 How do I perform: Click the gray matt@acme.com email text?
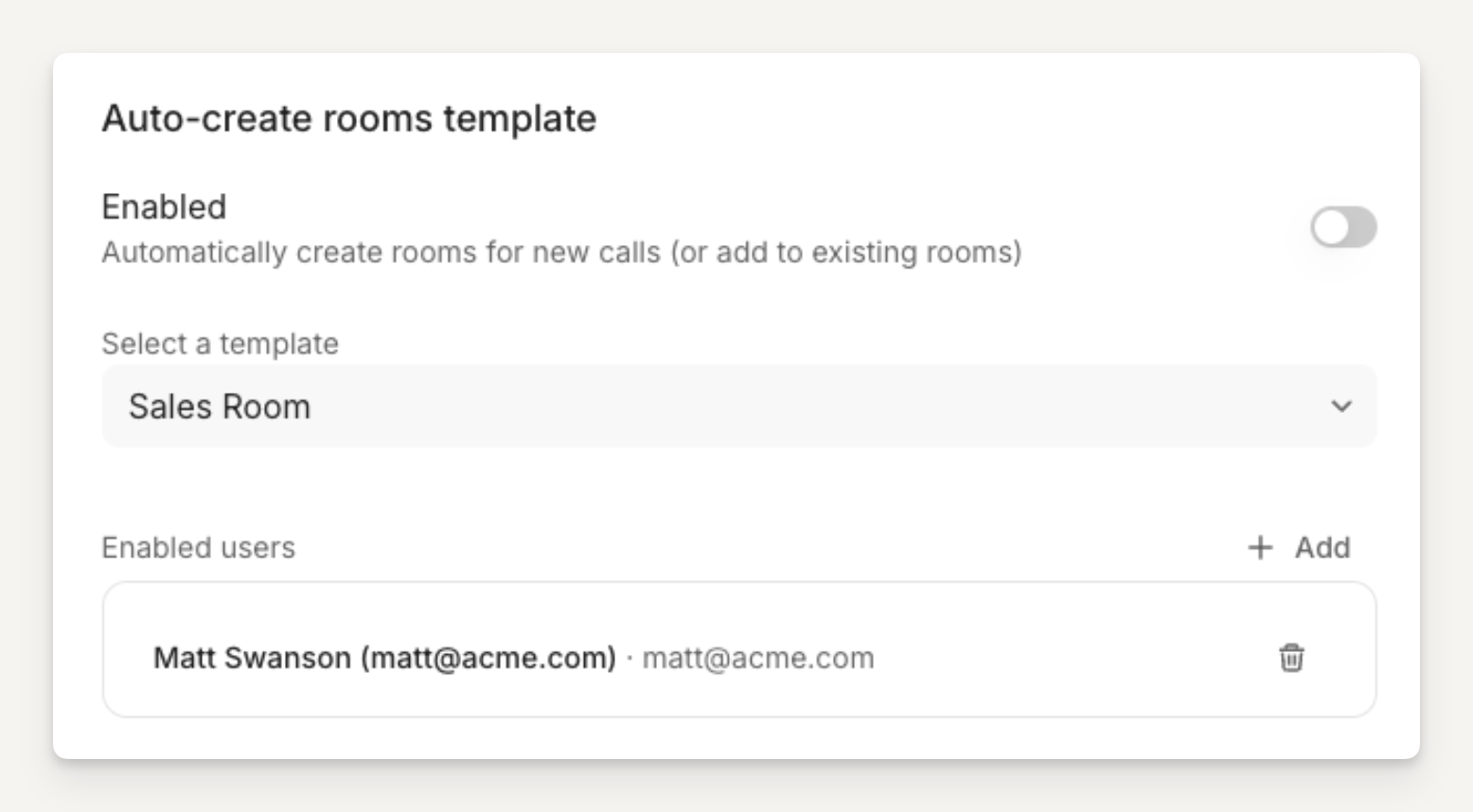758,658
